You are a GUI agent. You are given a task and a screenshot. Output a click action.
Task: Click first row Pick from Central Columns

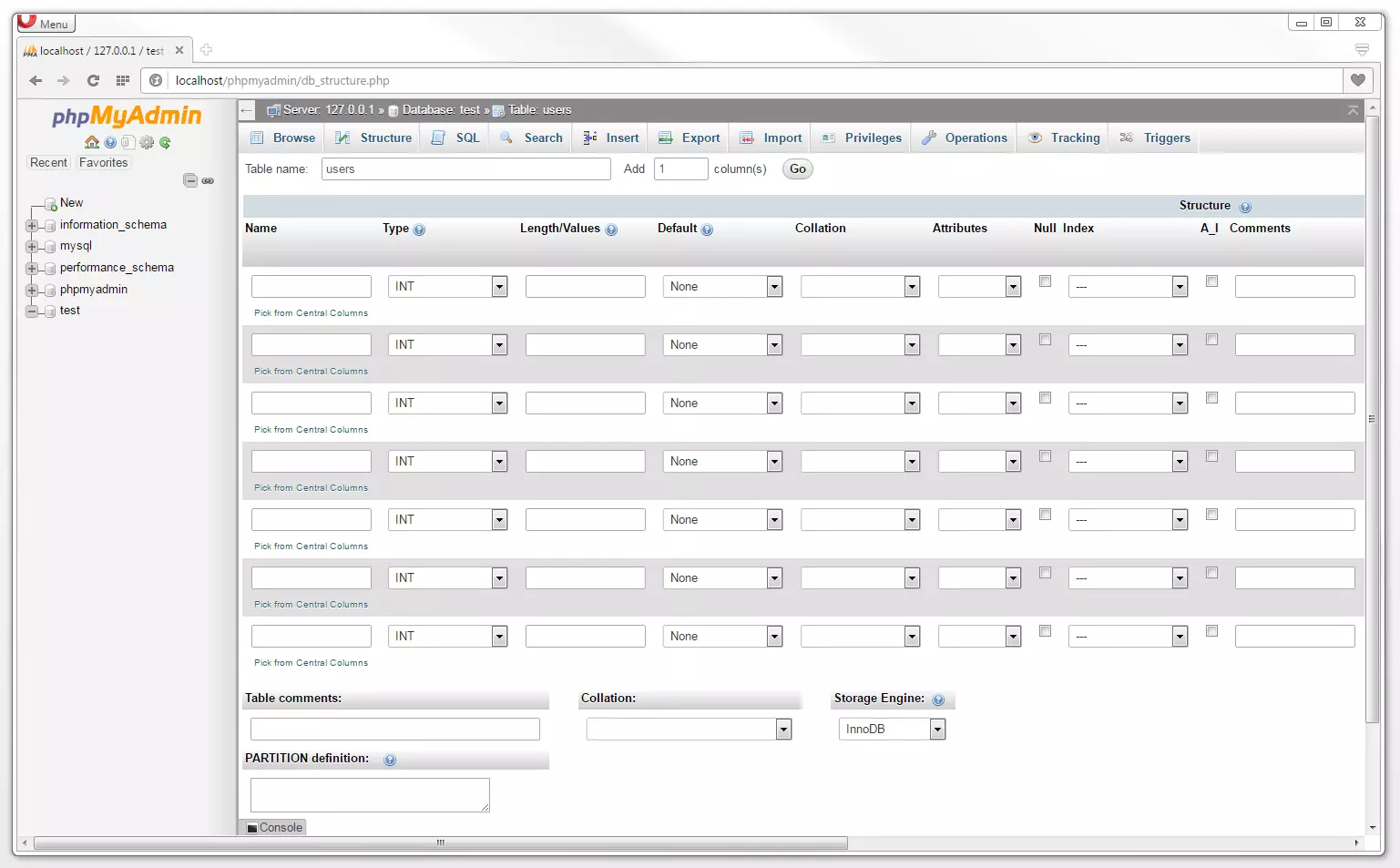(311, 313)
